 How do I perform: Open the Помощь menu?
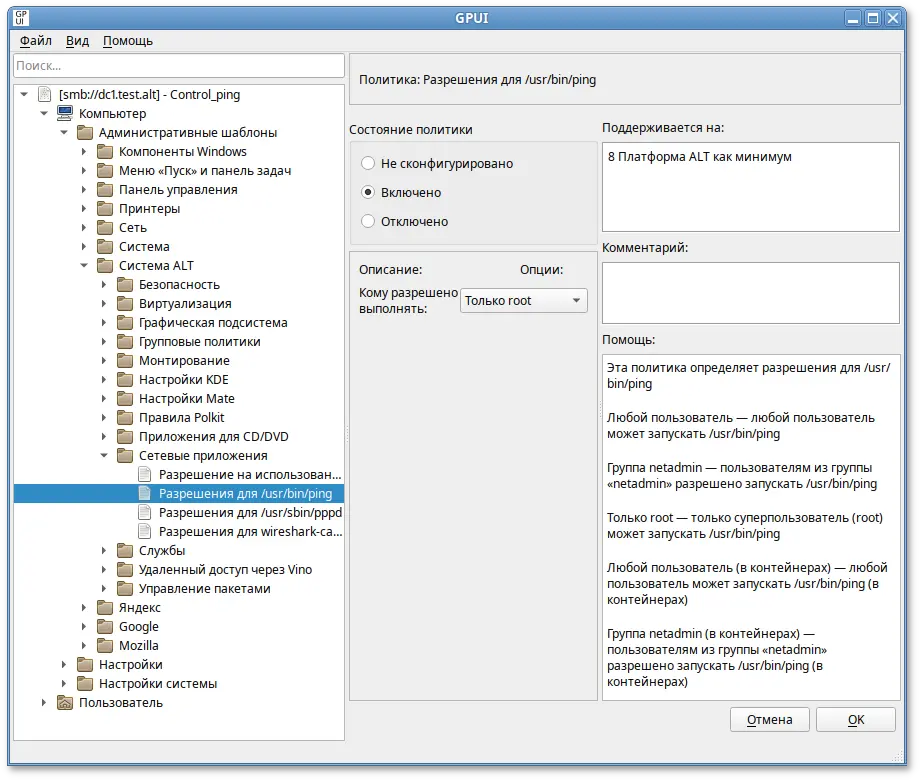[x=128, y=41]
